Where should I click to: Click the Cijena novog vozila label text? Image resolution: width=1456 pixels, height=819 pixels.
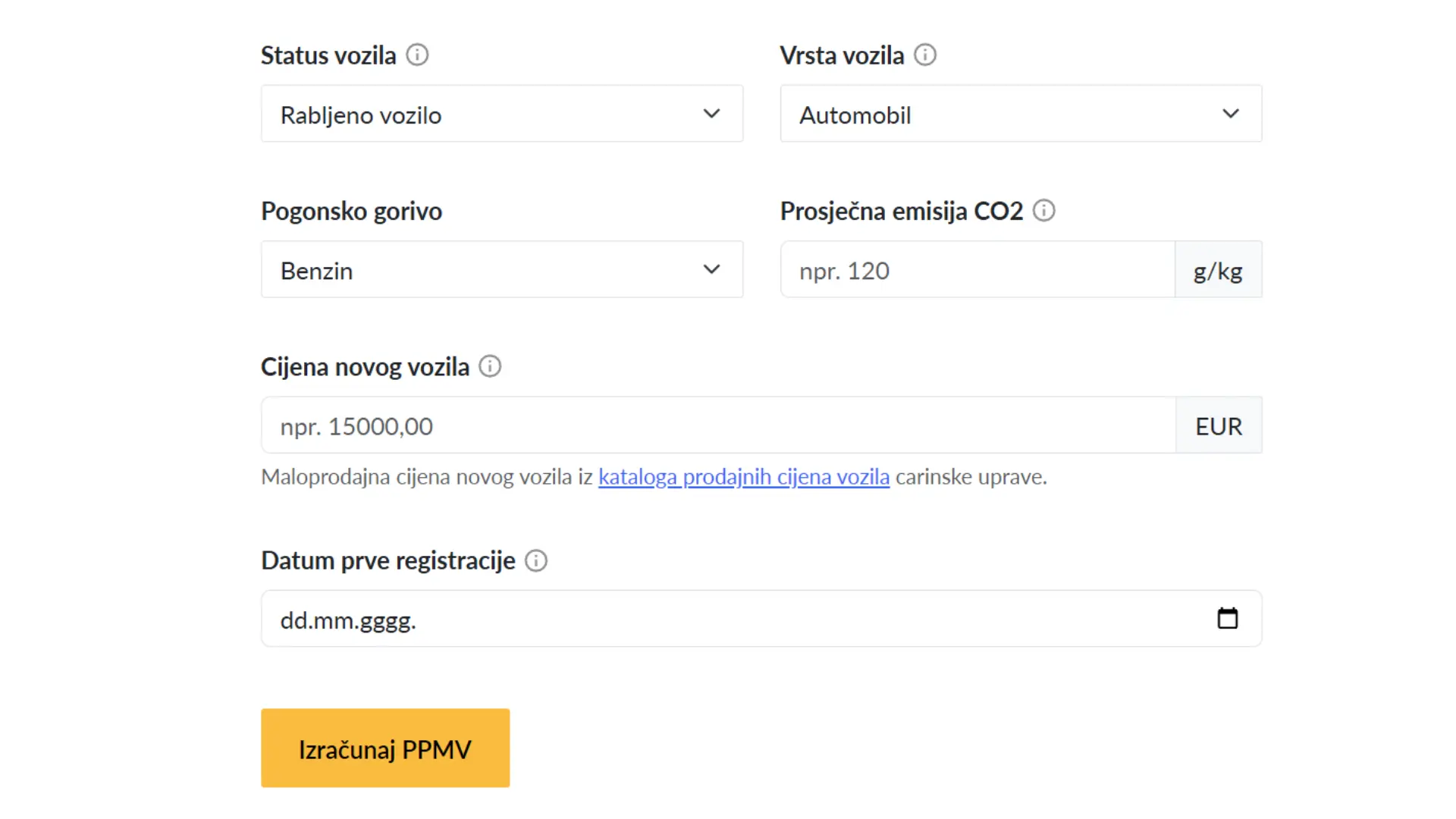tap(365, 367)
